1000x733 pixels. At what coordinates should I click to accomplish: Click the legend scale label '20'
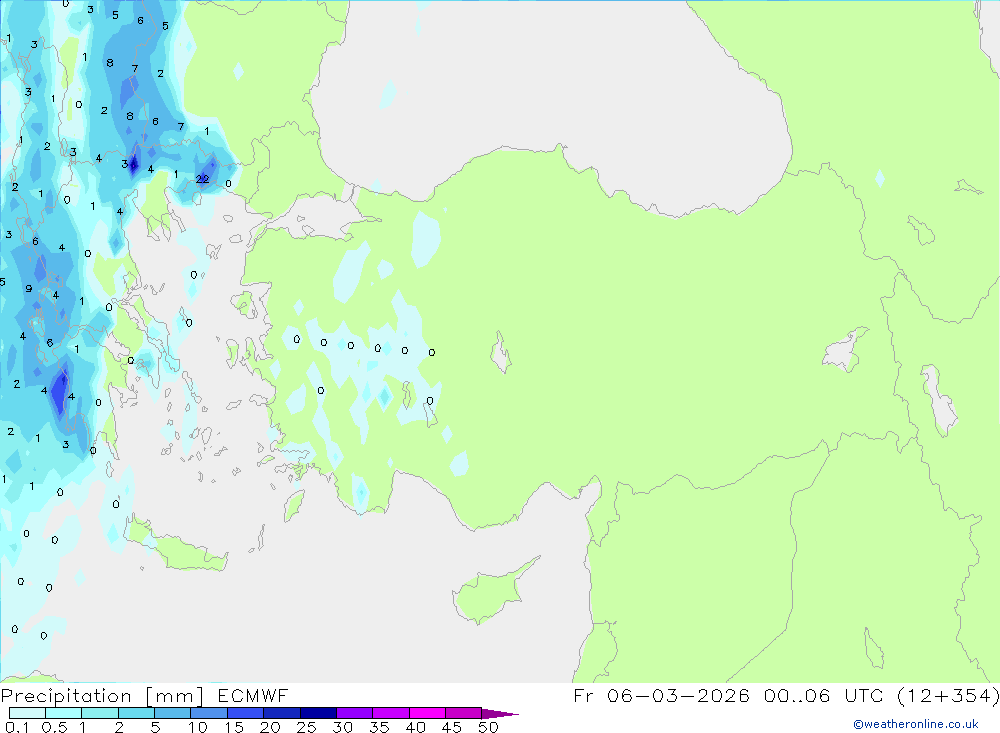(270, 727)
